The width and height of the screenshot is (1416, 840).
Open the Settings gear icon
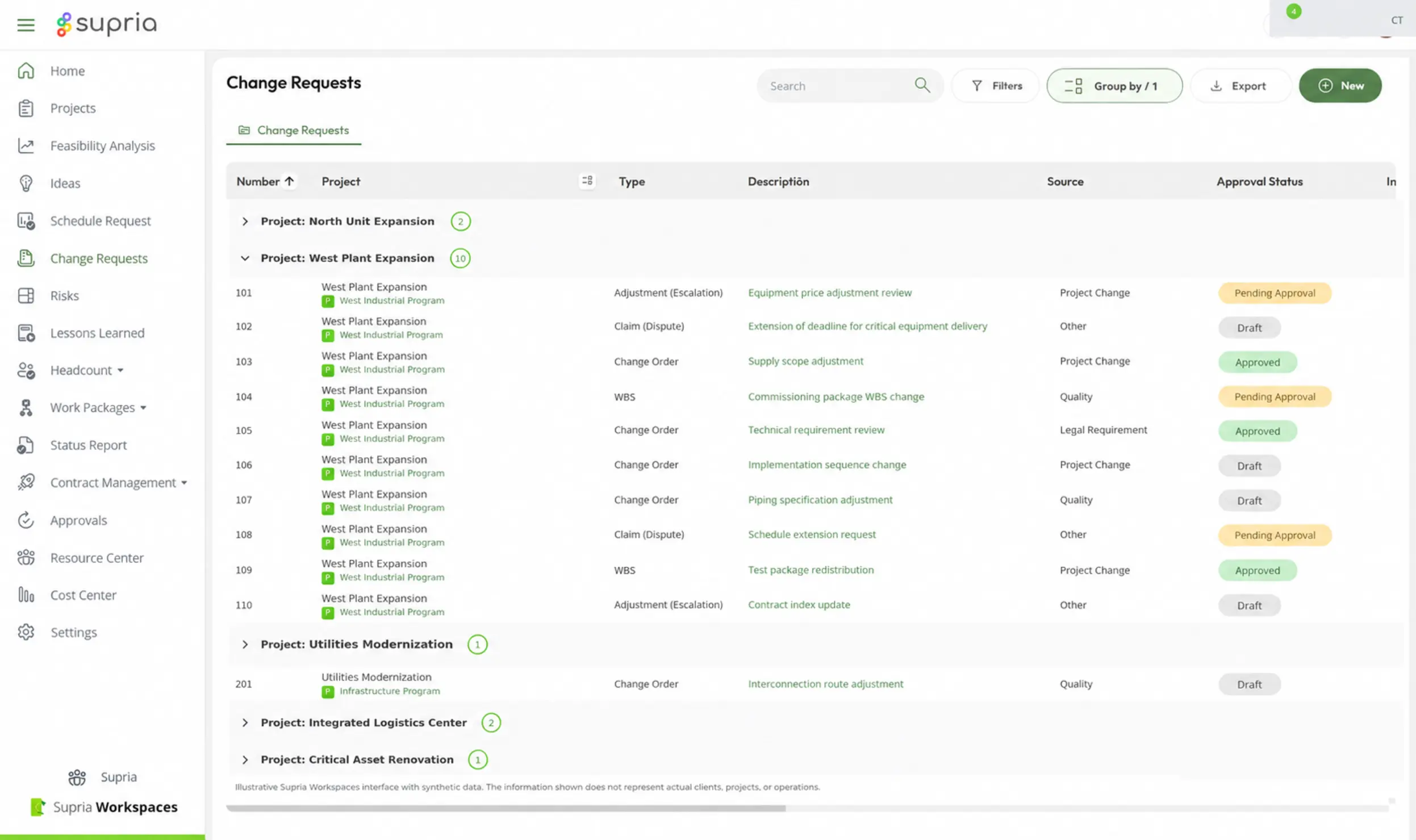tap(26, 632)
